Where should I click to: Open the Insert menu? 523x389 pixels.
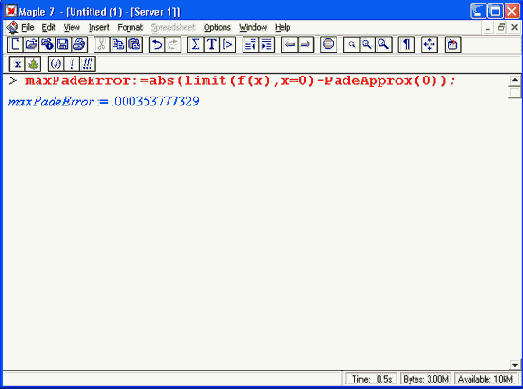pos(99,27)
